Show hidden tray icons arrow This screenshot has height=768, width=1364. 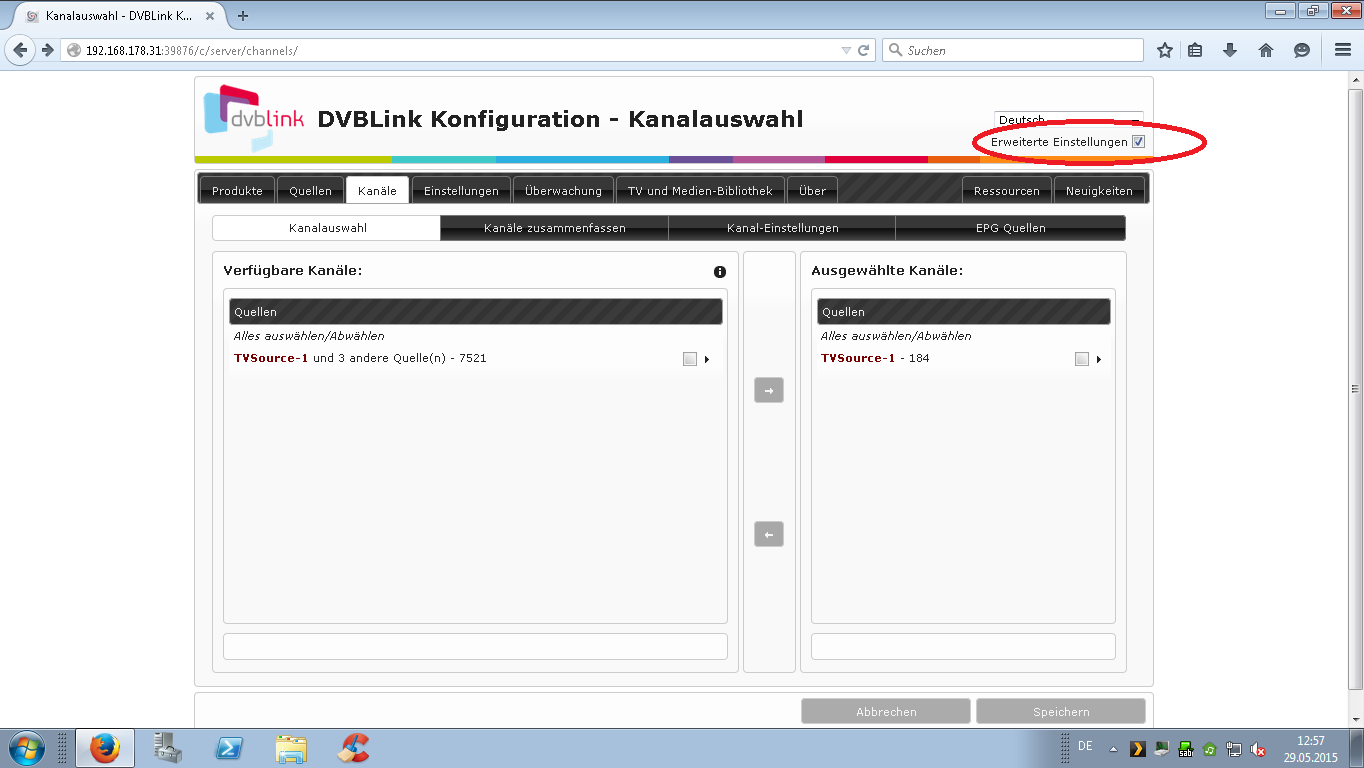[1113, 749]
